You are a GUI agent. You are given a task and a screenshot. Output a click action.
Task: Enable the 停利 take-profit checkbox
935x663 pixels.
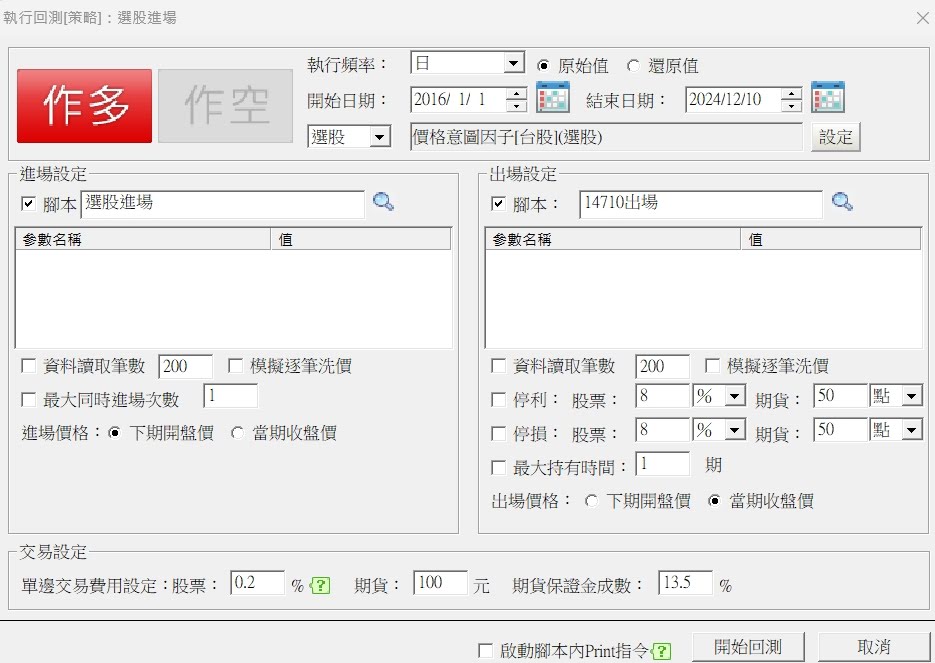point(499,400)
